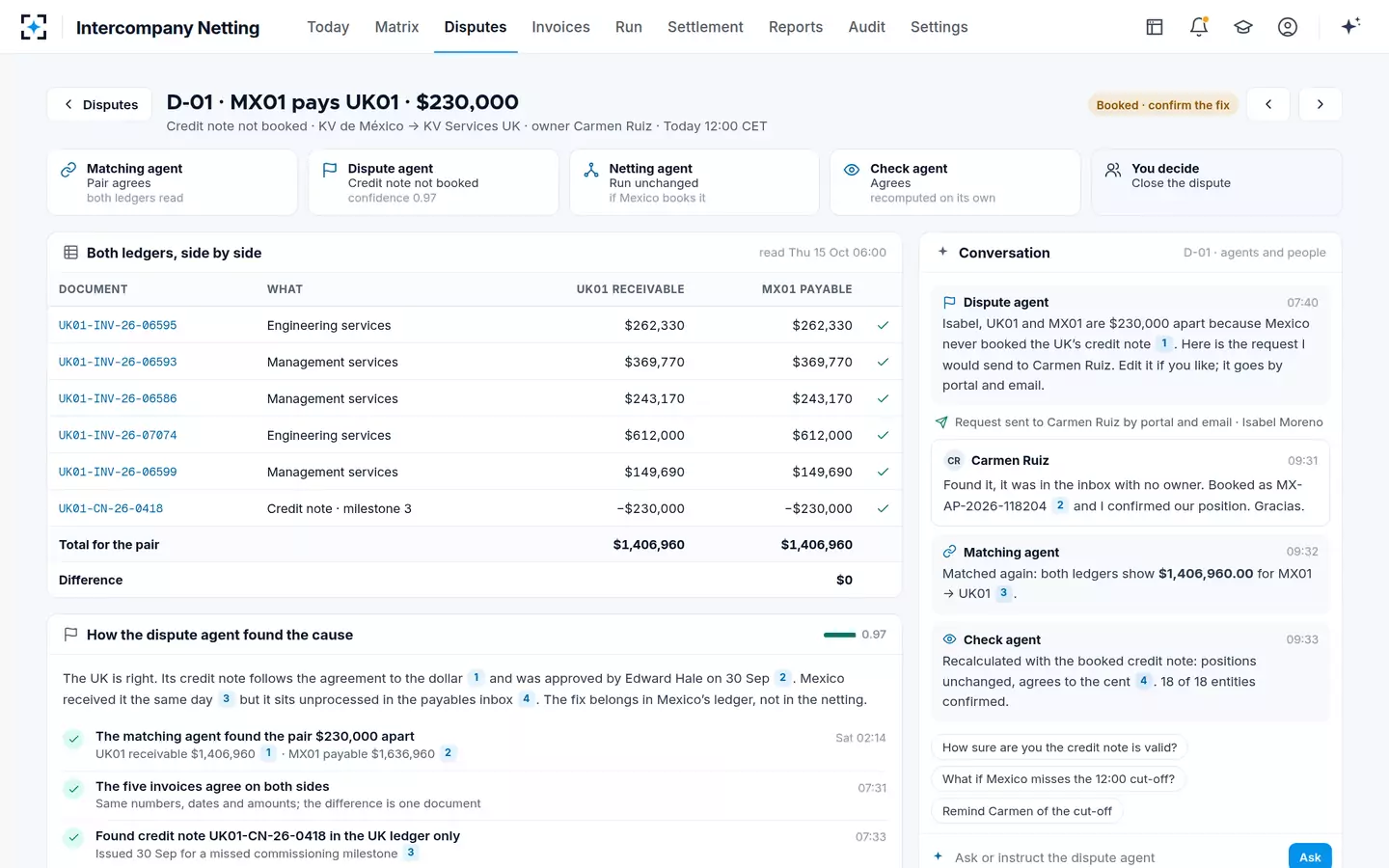This screenshot has width=1389, height=868.
Task: Select the Netting agent step card
Action: click(694, 182)
